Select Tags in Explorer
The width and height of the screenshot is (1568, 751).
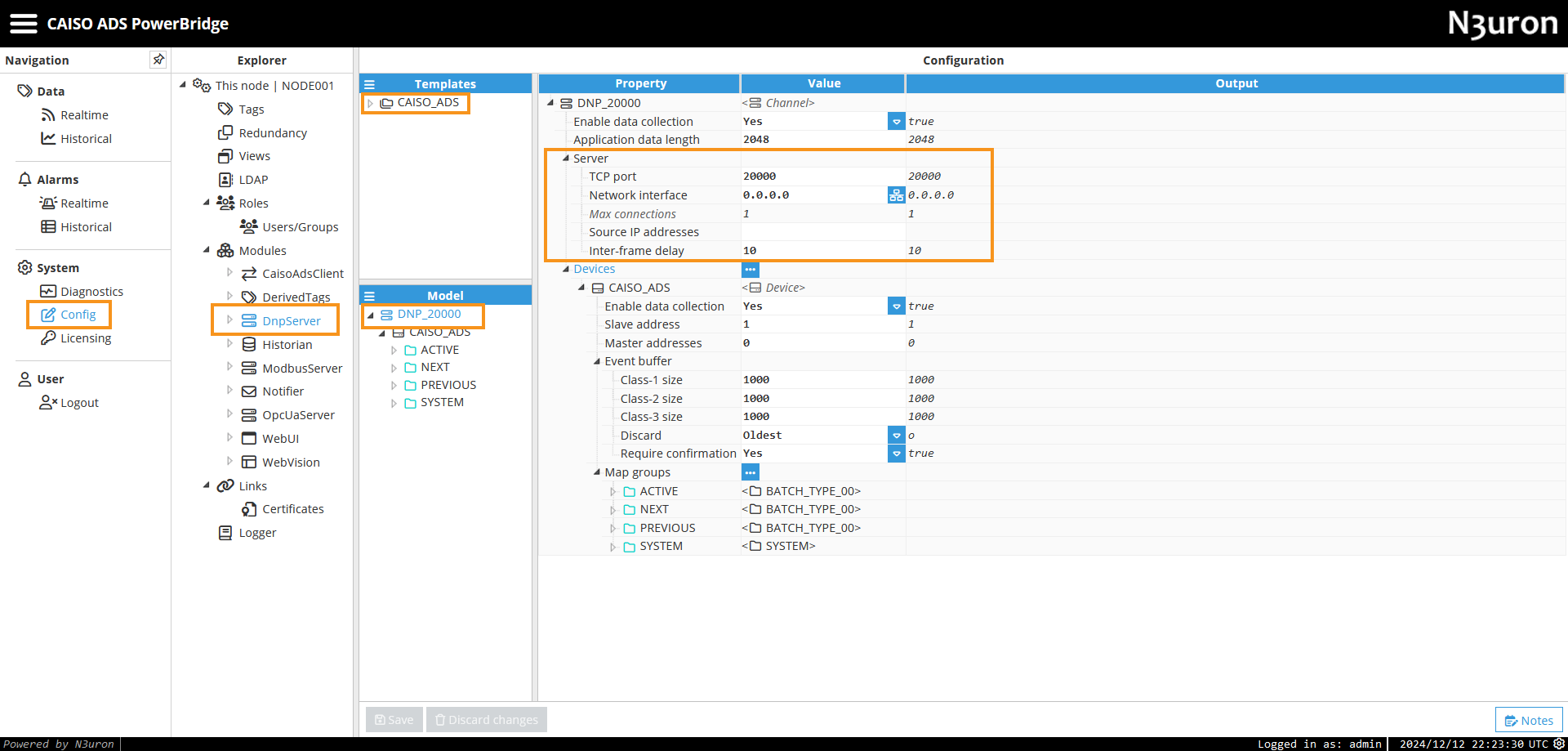click(x=241, y=110)
